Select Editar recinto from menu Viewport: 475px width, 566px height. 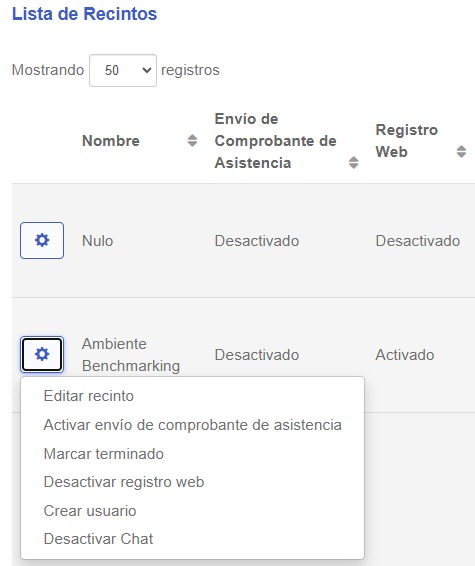(x=88, y=396)
